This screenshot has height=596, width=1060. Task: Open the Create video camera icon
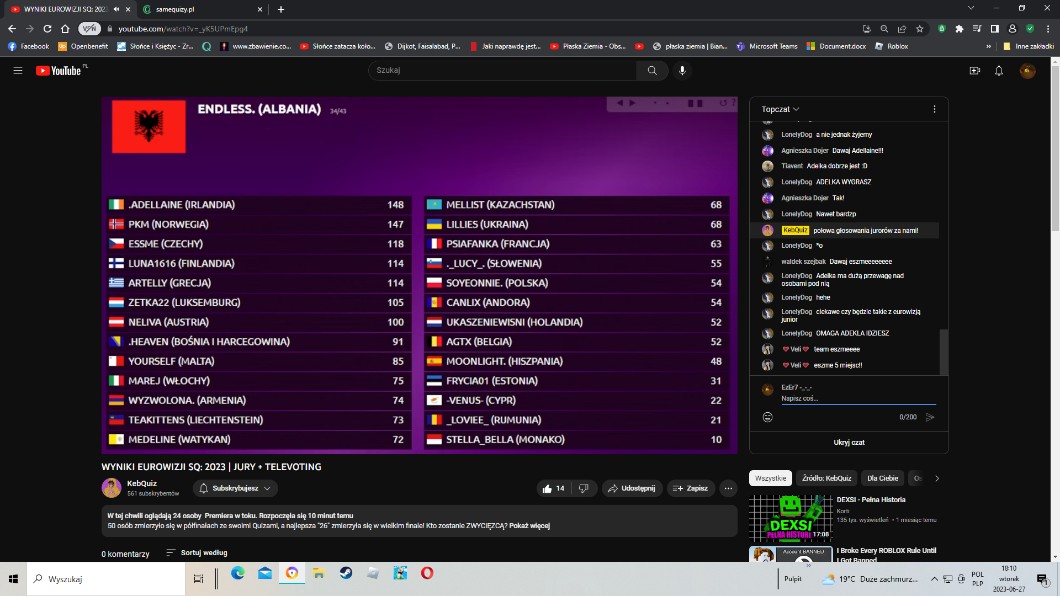[974, 71]
